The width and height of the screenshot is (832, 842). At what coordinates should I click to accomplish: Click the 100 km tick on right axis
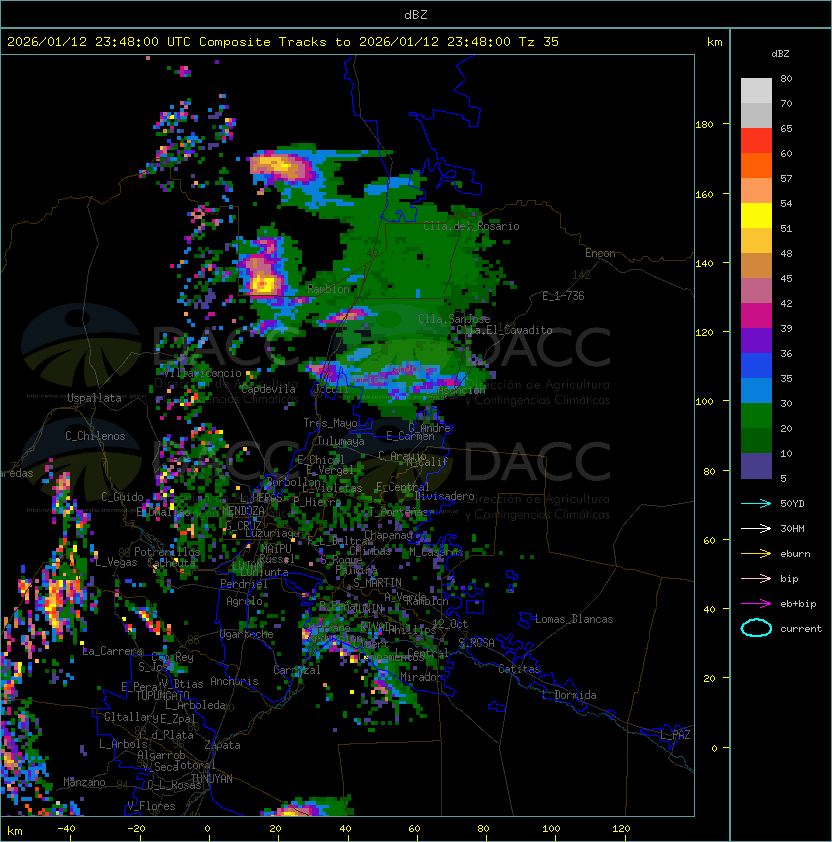[704, 402]
